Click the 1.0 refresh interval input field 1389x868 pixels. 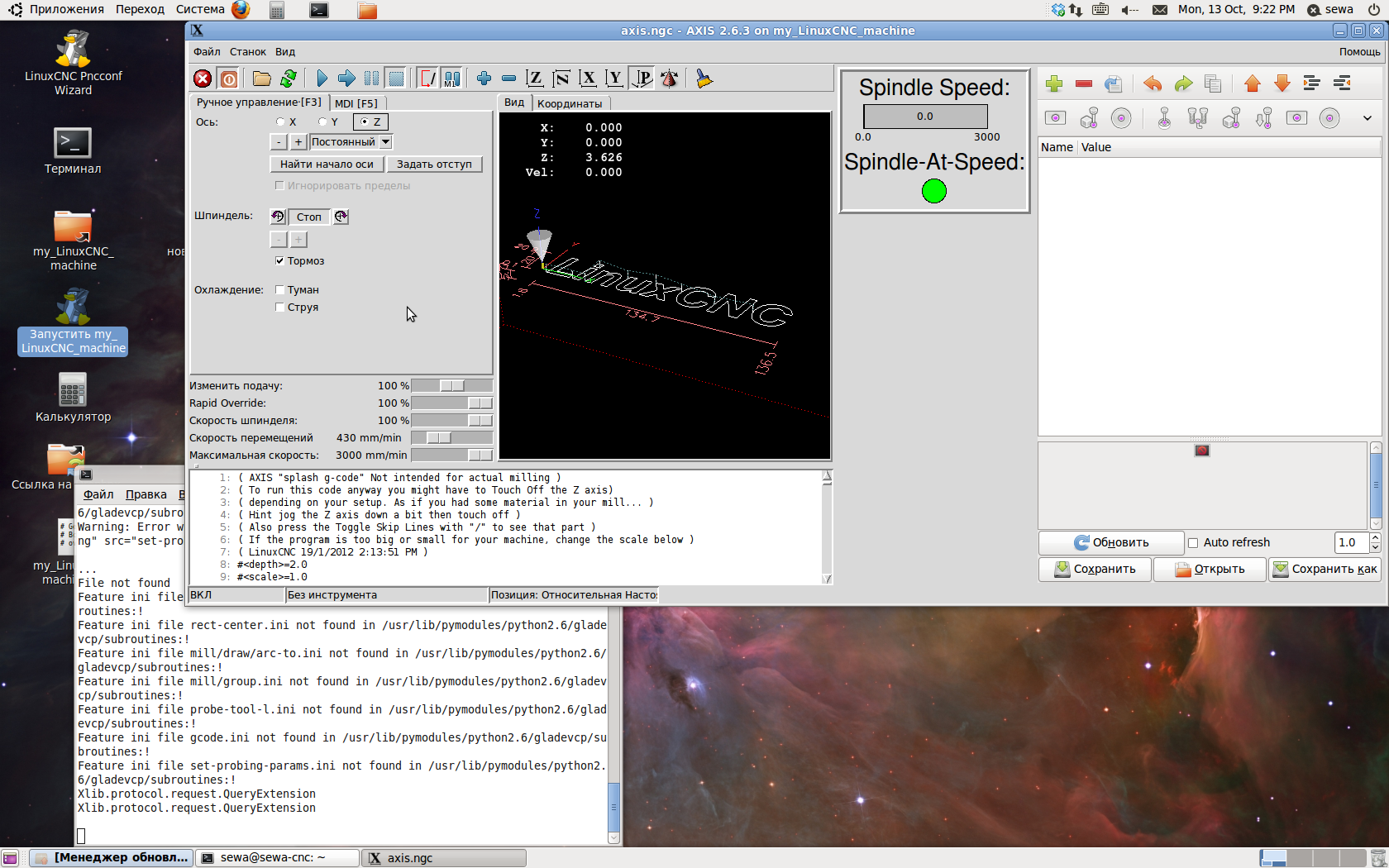coord(1352,542)
